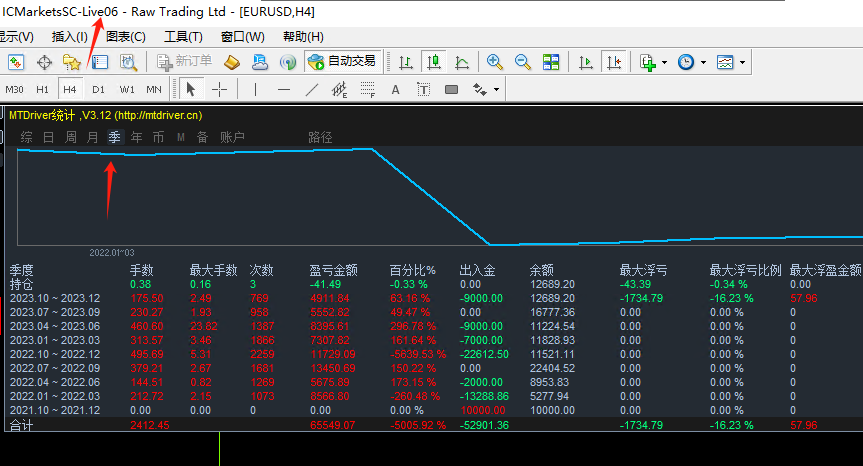Expand the Templates dropdown arrow
The height and width of the screenshot is (466, 863).
click(742, 63)
